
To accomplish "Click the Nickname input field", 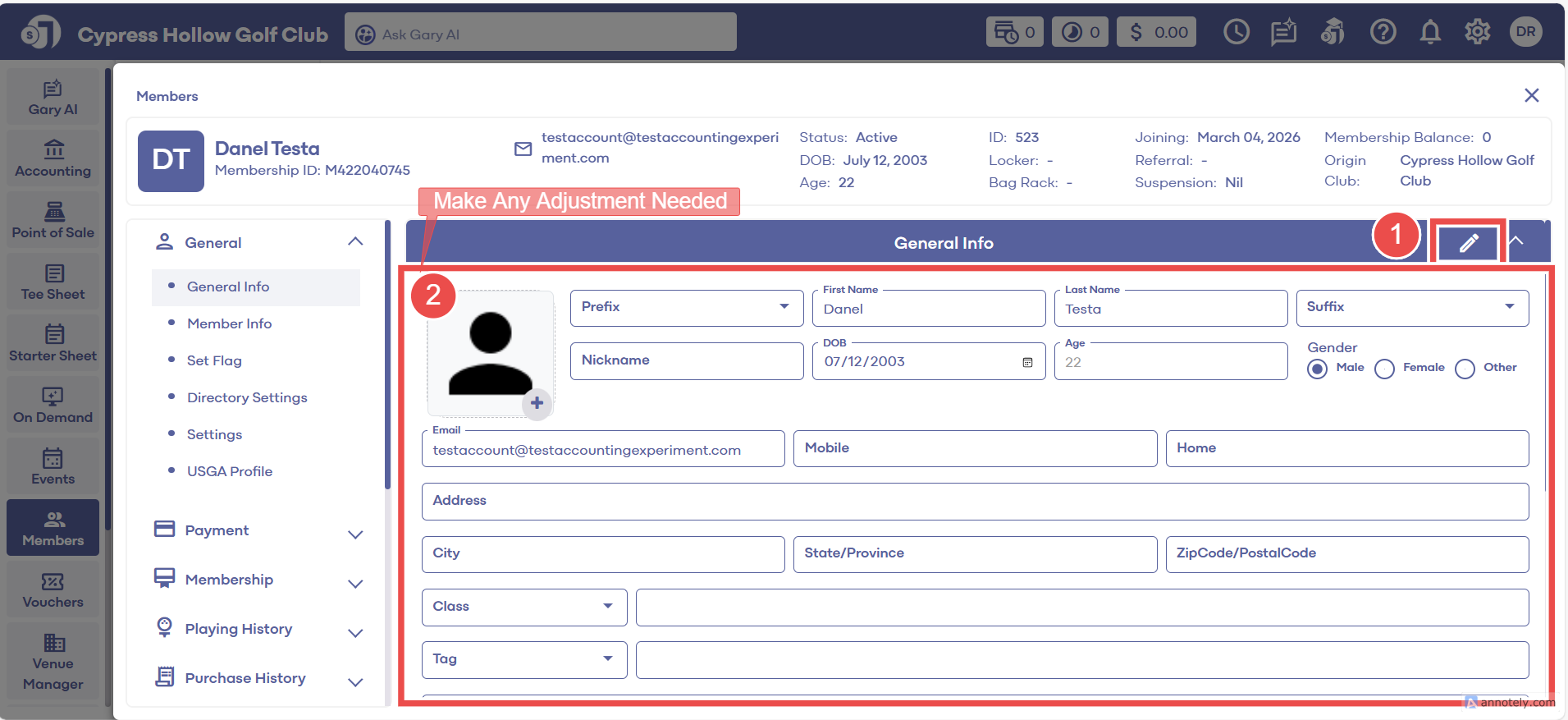I will coord(686,361).
